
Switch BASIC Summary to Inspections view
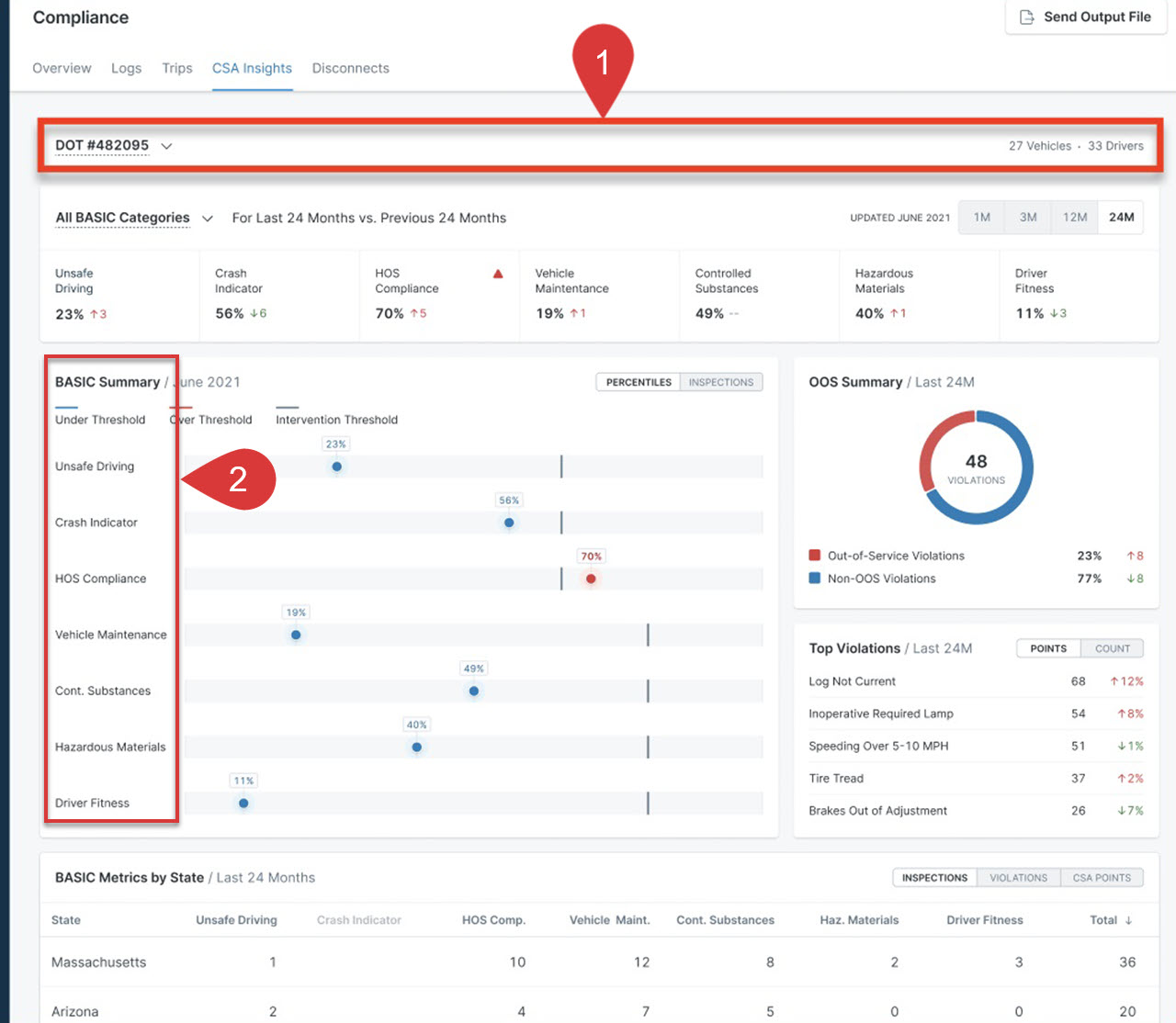pos(721,382)
